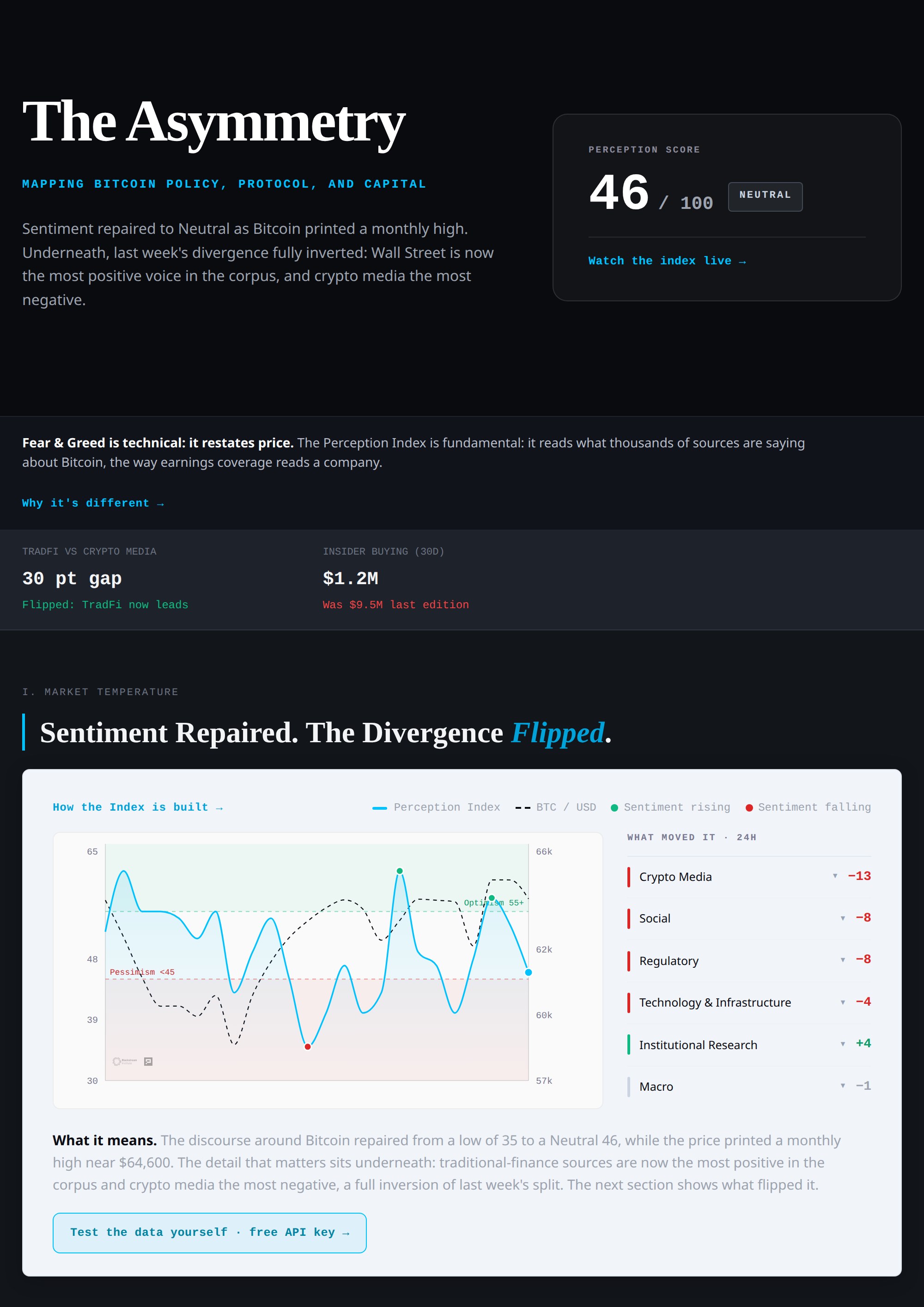Expand the Institutional Research row arrow

click(x=843, y=1044)
